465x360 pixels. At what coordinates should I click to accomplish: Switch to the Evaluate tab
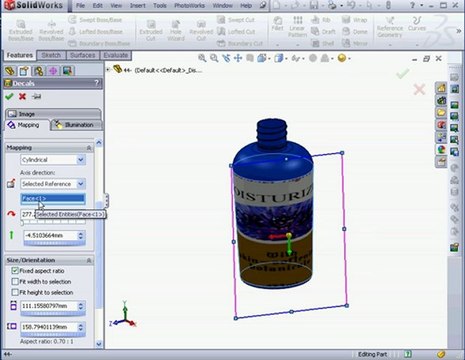pyautogui.click(x=115, y=55)
